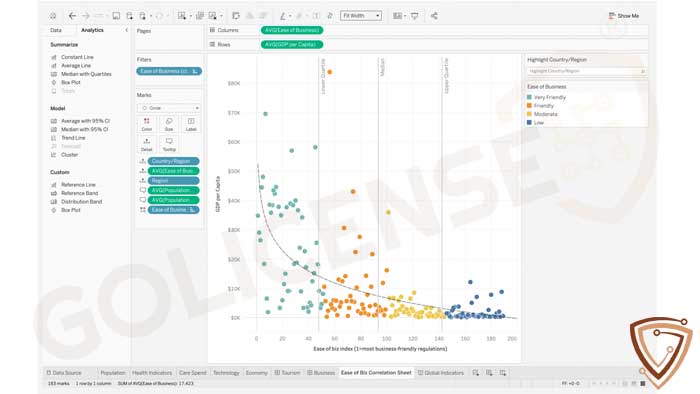Click the Size button on Marks card
This screenshot has height=394, width=700.
169,124
